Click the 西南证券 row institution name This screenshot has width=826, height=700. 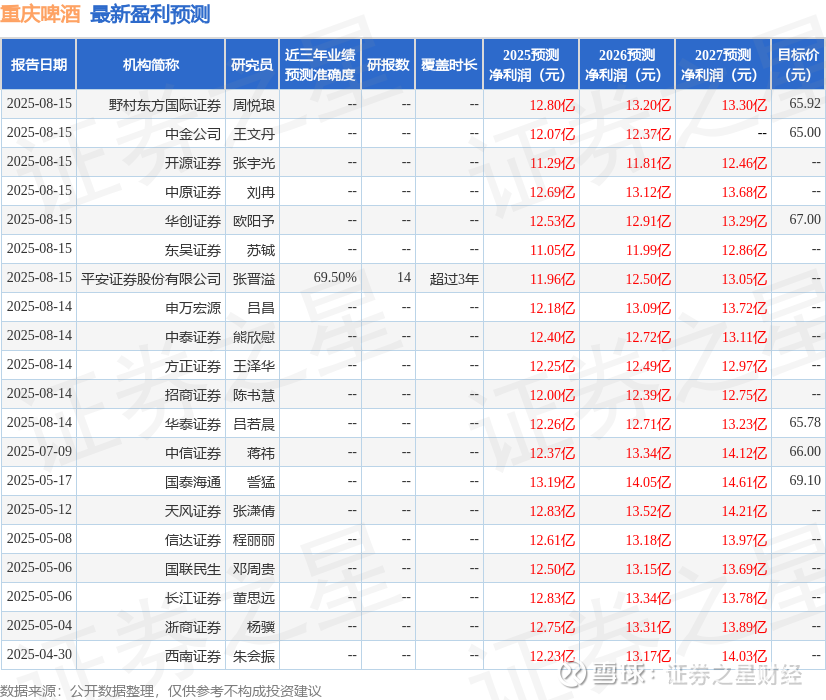[193, 656]
